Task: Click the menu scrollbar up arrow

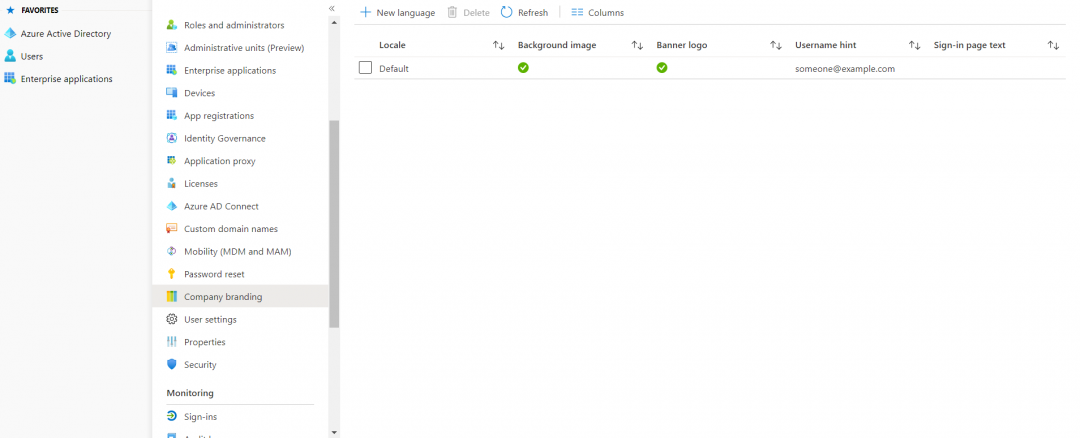Action: [x=334, y=22]
